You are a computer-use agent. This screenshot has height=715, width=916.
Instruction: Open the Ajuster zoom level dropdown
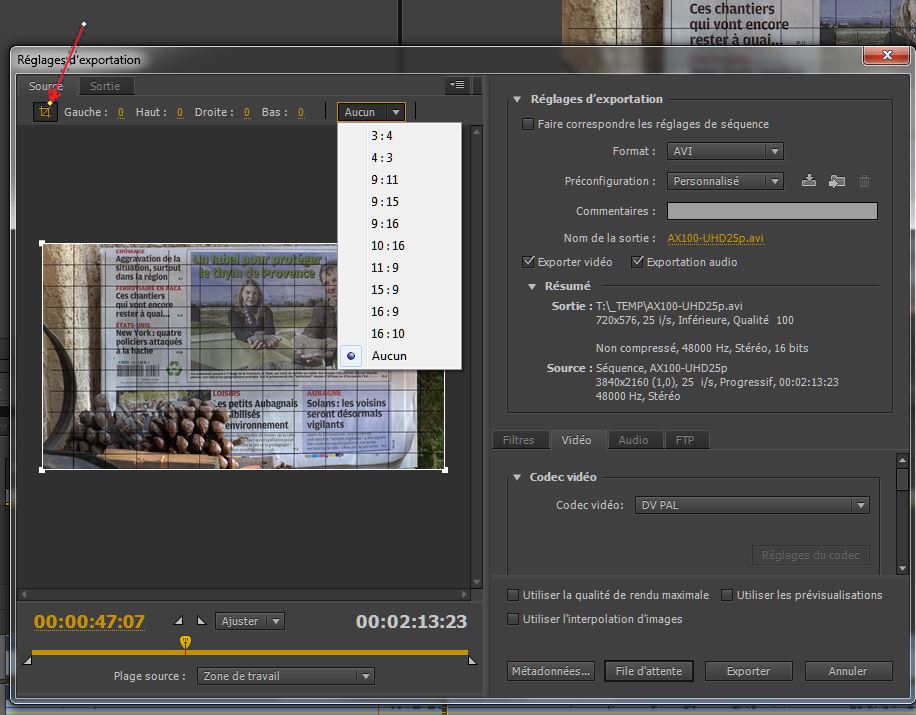(x=249, y=621)
